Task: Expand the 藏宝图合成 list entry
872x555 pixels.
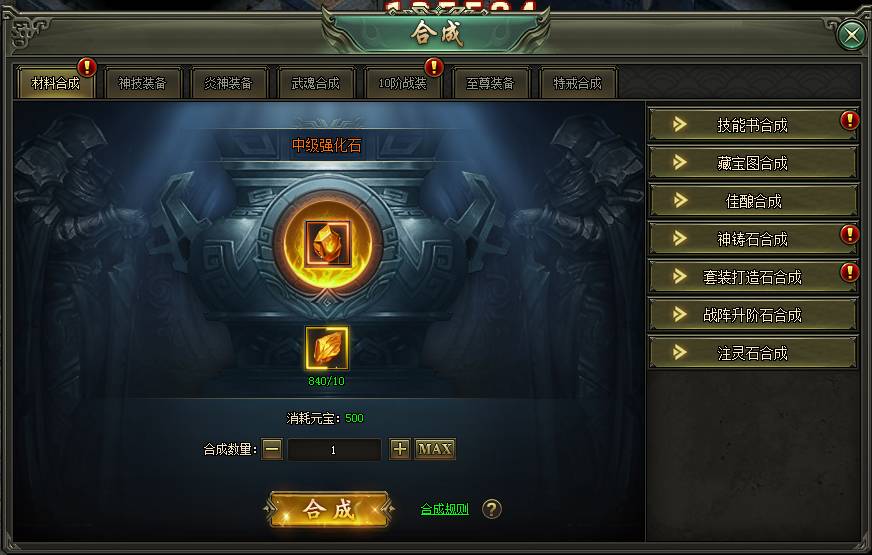Action: [x=753, y=162]
